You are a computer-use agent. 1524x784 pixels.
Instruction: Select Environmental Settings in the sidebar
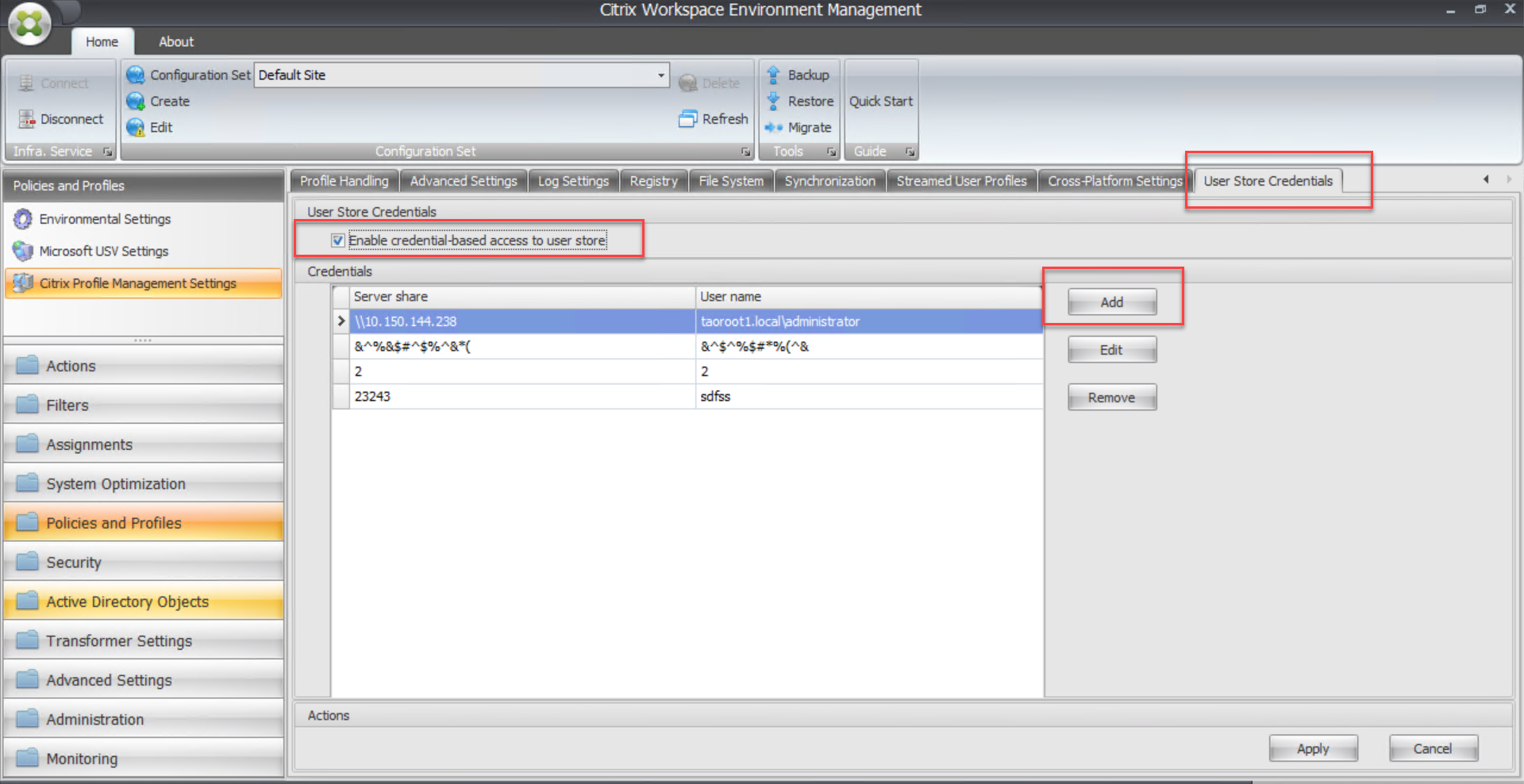tap(104, 219)
